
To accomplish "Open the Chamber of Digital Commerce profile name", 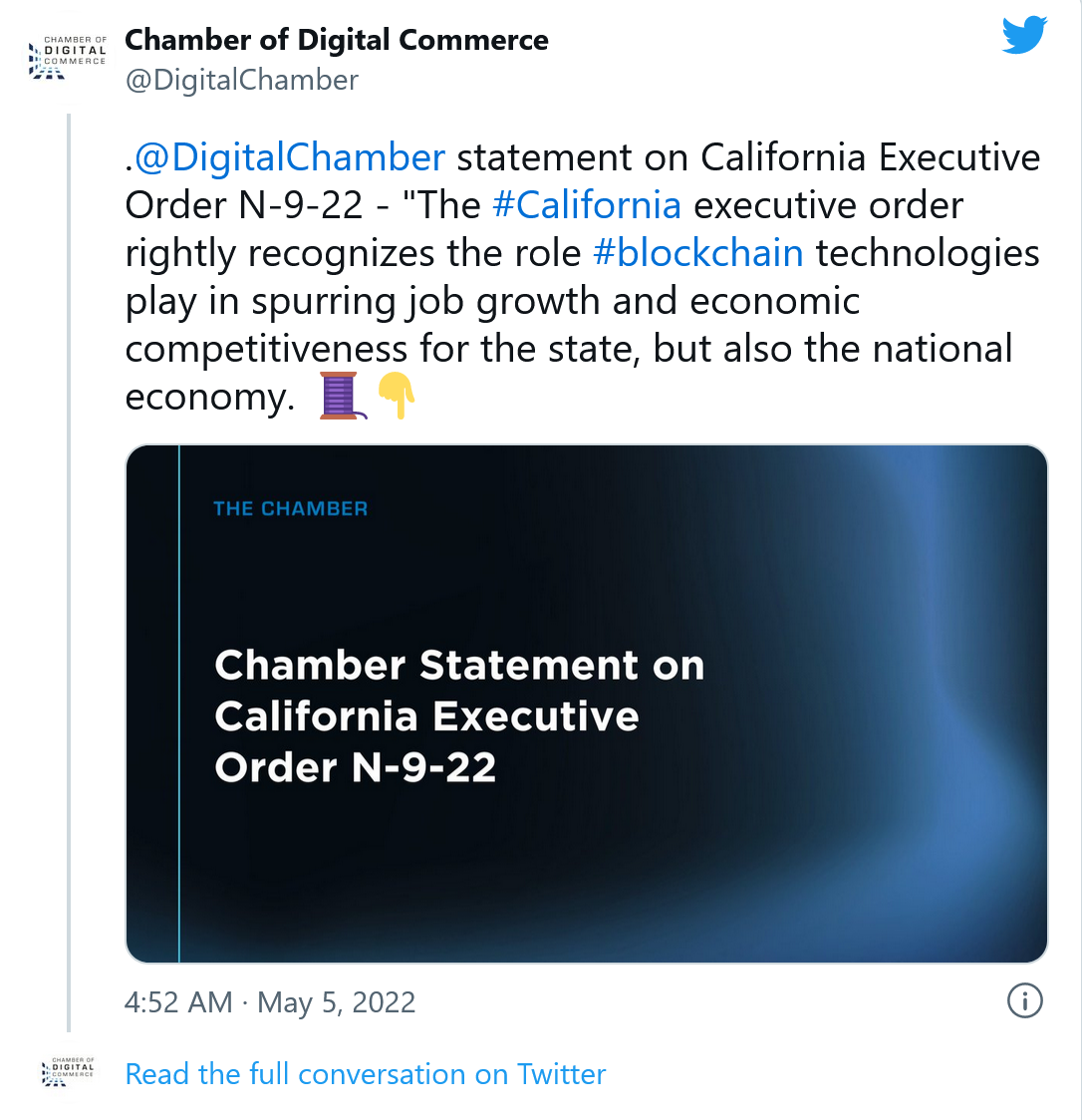I will (x=337, y=40).
